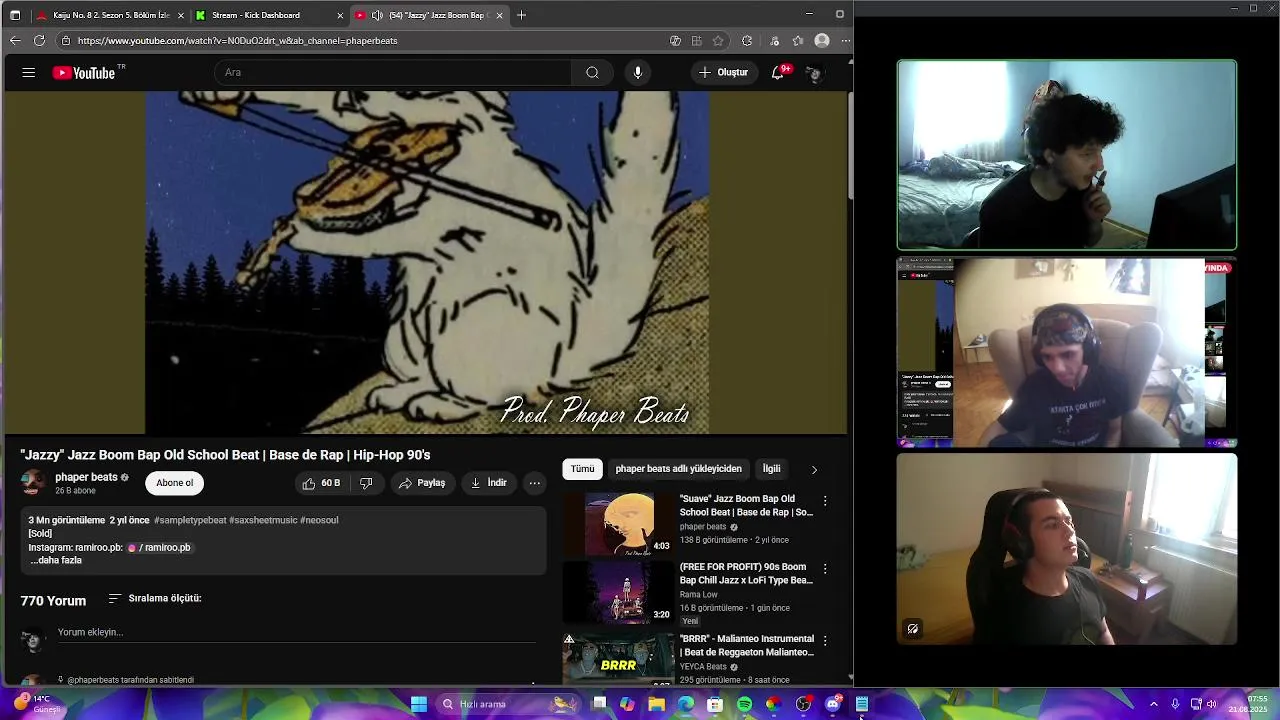Mute the Jazzy tab via speaker icon

point(377,15)
